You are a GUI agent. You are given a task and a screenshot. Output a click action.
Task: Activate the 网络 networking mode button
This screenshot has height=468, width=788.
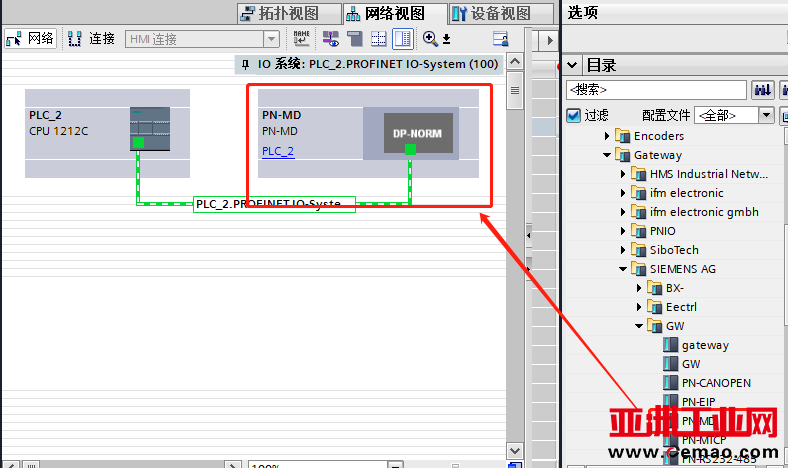point(30,39)
